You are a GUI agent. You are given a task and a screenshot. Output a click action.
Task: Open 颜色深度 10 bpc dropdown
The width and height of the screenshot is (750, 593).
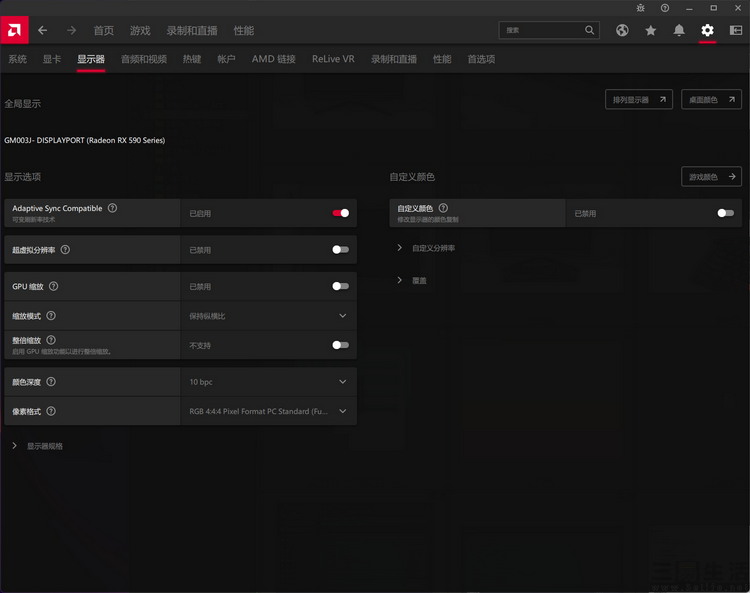click(x=268, y=382)
